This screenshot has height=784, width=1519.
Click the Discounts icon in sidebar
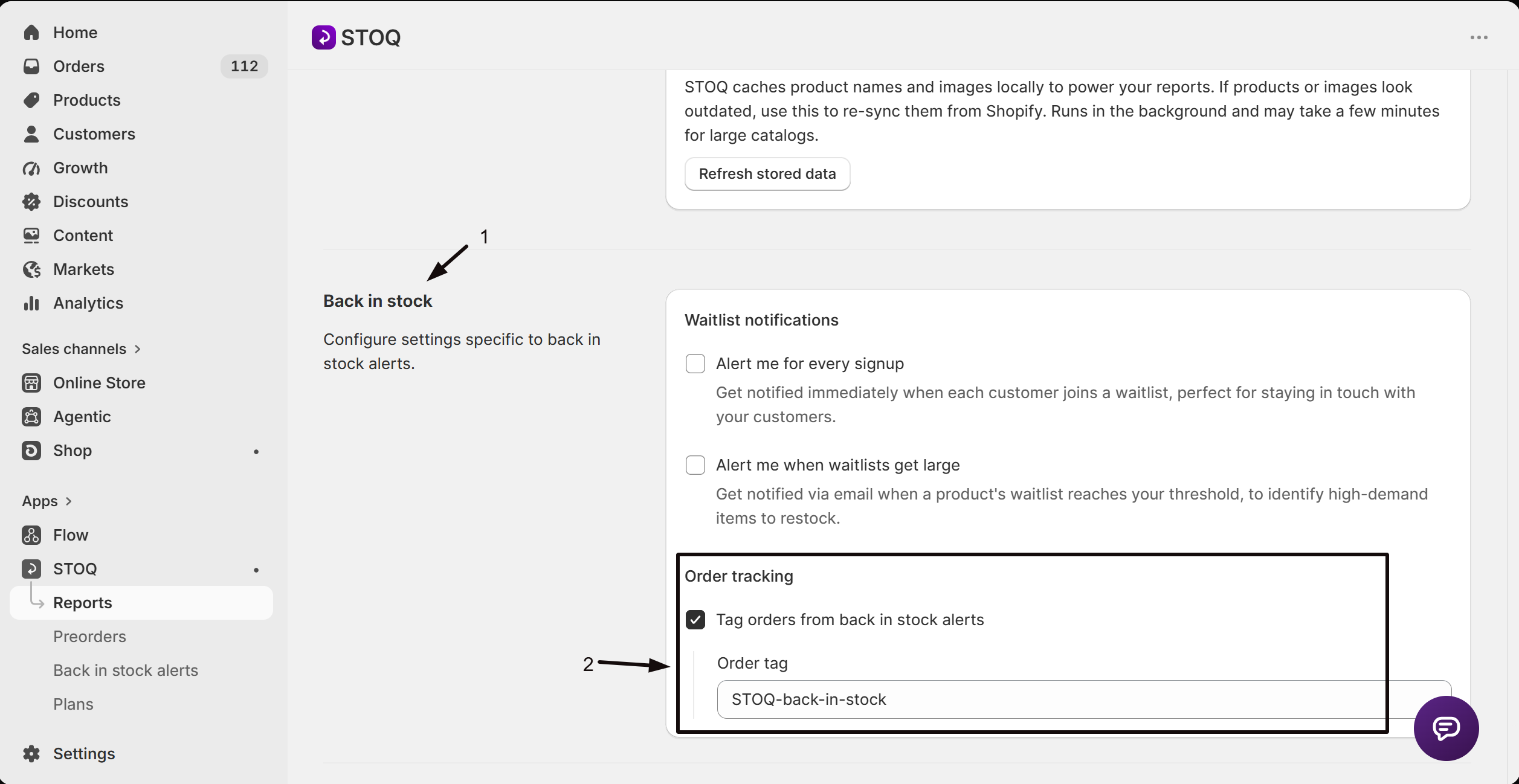(31, 202)
